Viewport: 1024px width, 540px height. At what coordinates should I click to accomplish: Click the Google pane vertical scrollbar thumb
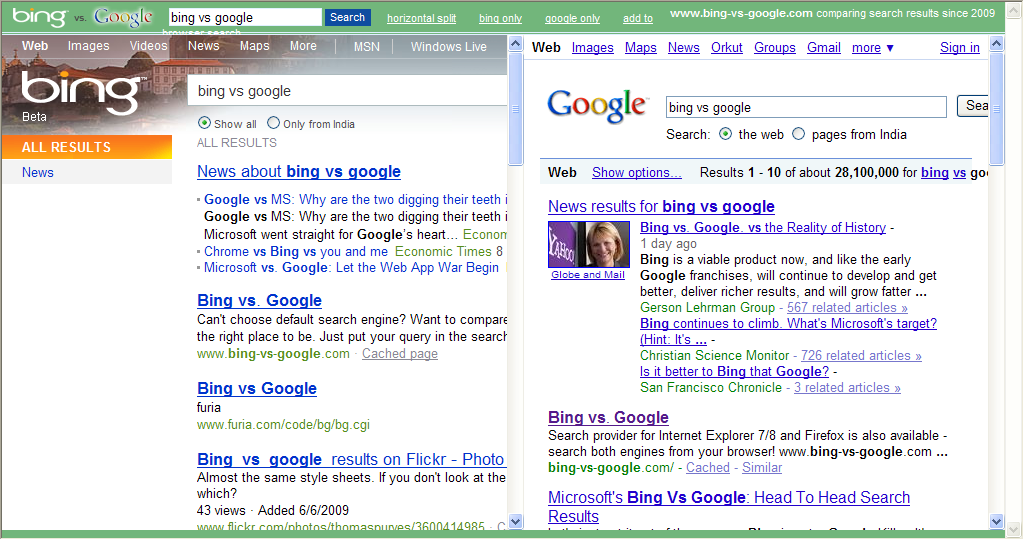pyautogui.click(x=997, y=109)
